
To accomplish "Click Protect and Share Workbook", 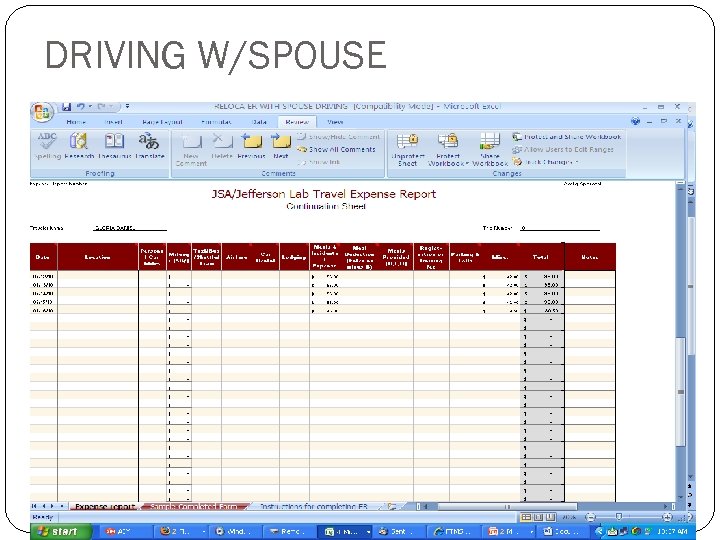I will (x=567, y=137).
